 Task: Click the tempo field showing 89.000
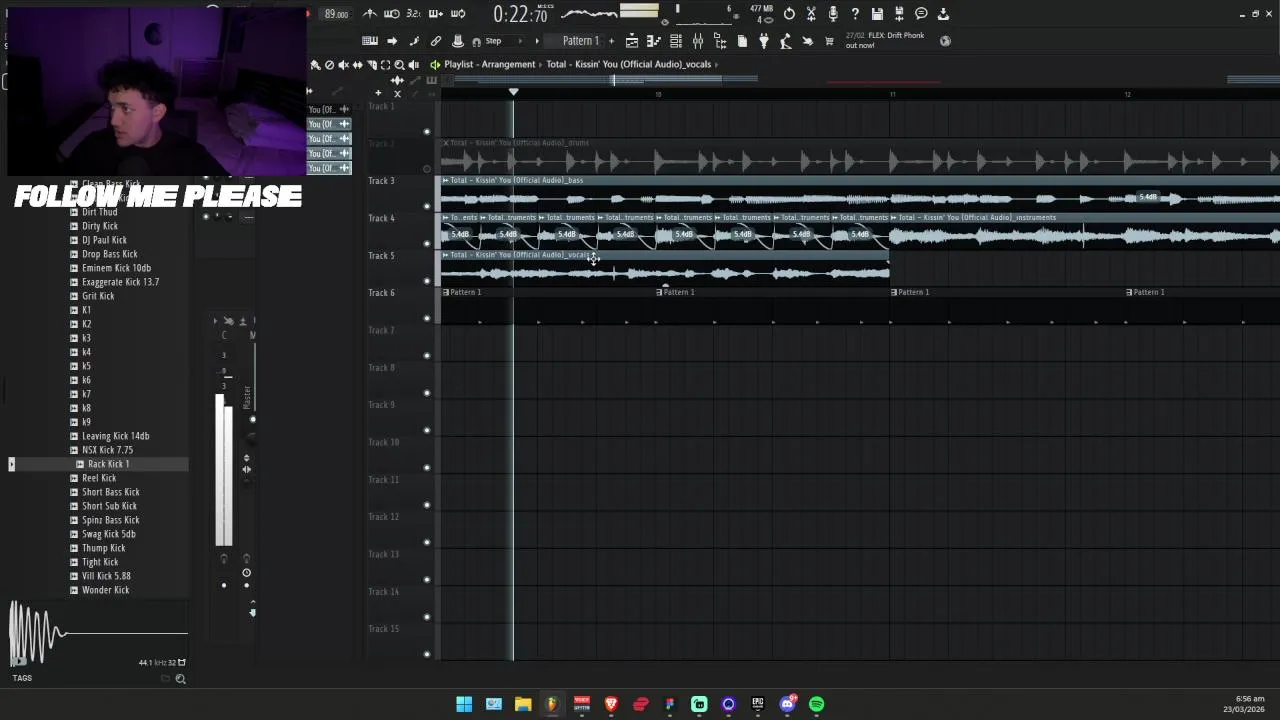click(336, 14)
